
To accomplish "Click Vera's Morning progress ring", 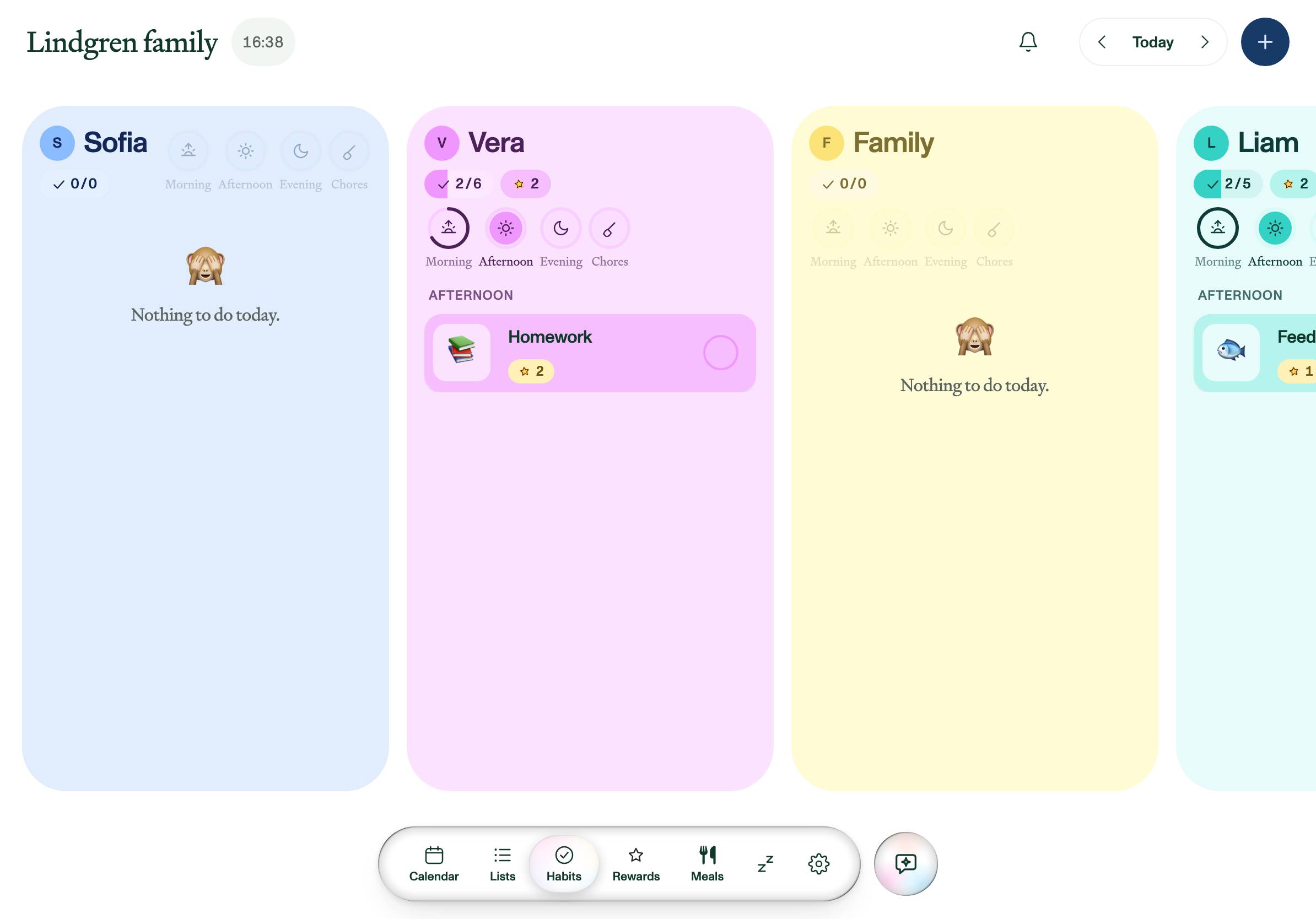I will point(448,229).
